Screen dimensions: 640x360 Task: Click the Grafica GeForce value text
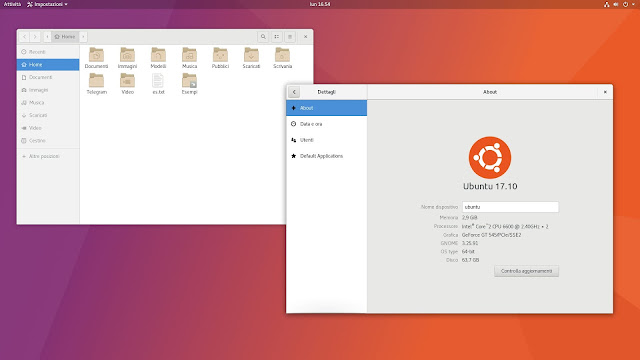click(491, 235)
